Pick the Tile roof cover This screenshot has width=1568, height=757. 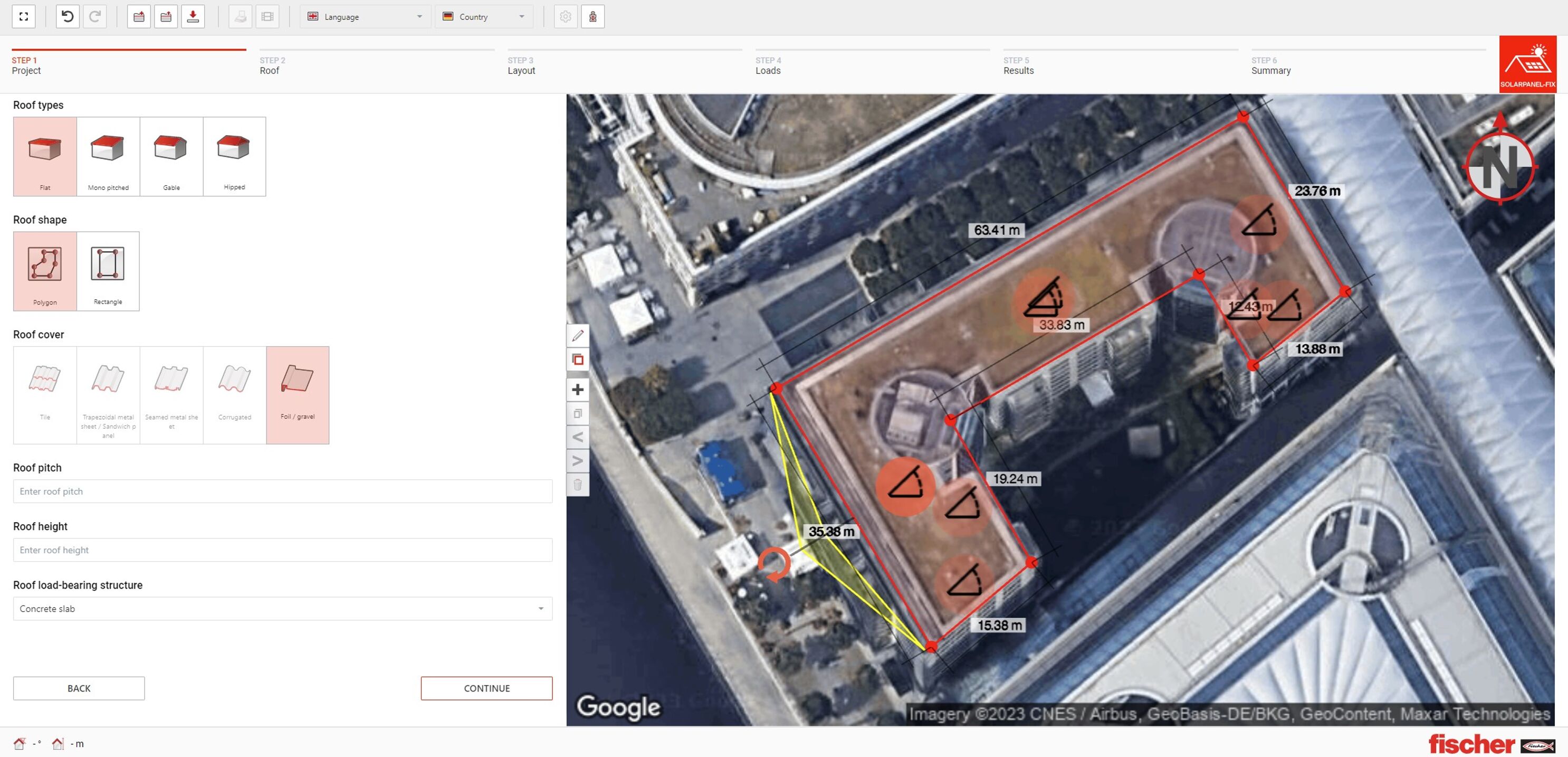click(x=45, y=395)
